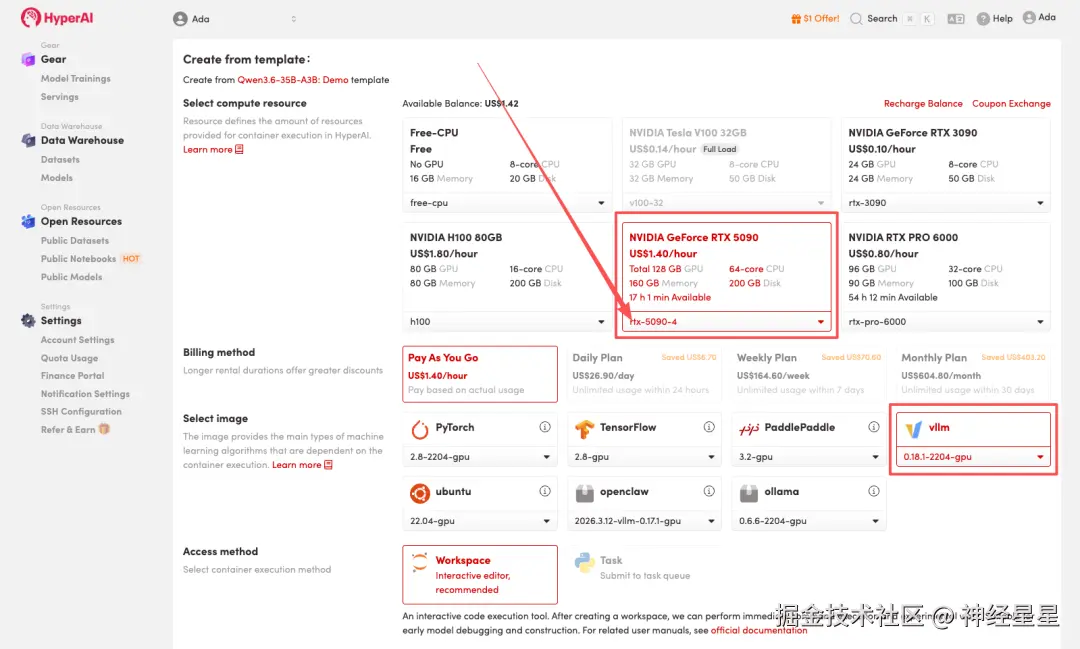Choose the Daily Plan billing option
This screenshot has height=649, width=1080.
pos(644,374)
